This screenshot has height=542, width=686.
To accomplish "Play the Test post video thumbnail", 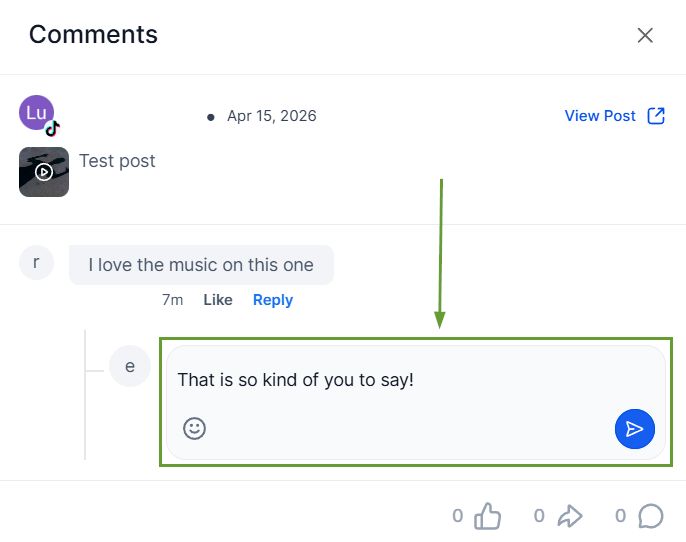I will click(x=44, y=172).
